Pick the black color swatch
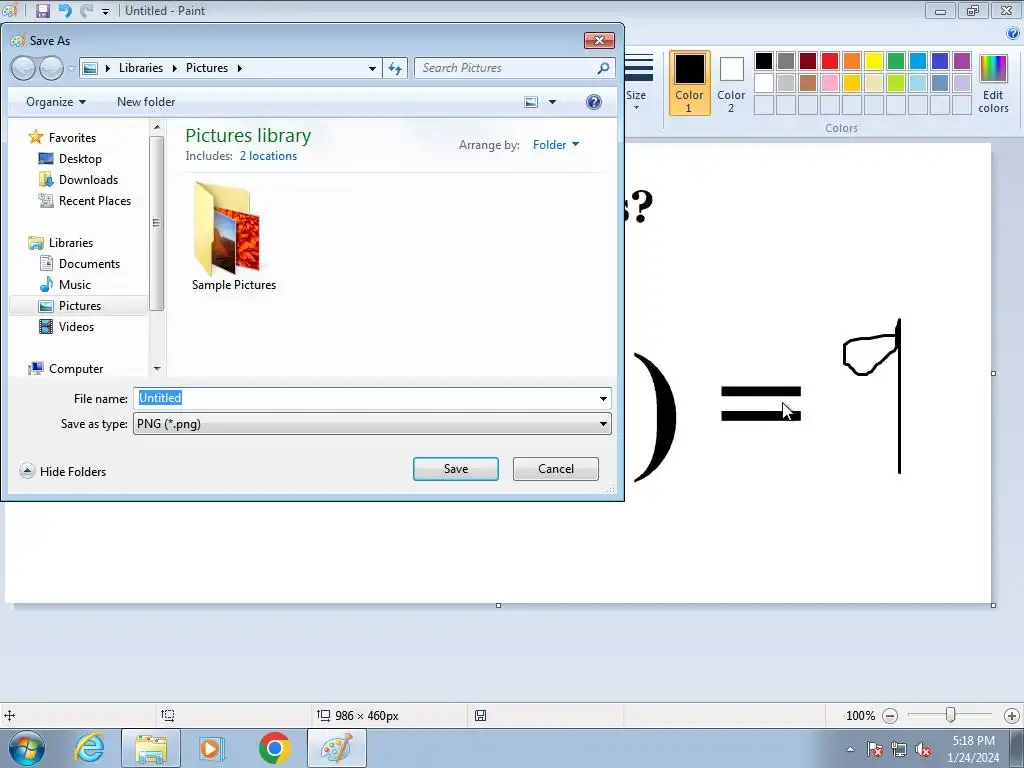Viewport: 1024px width, 768px height. (x=763, y=61)
